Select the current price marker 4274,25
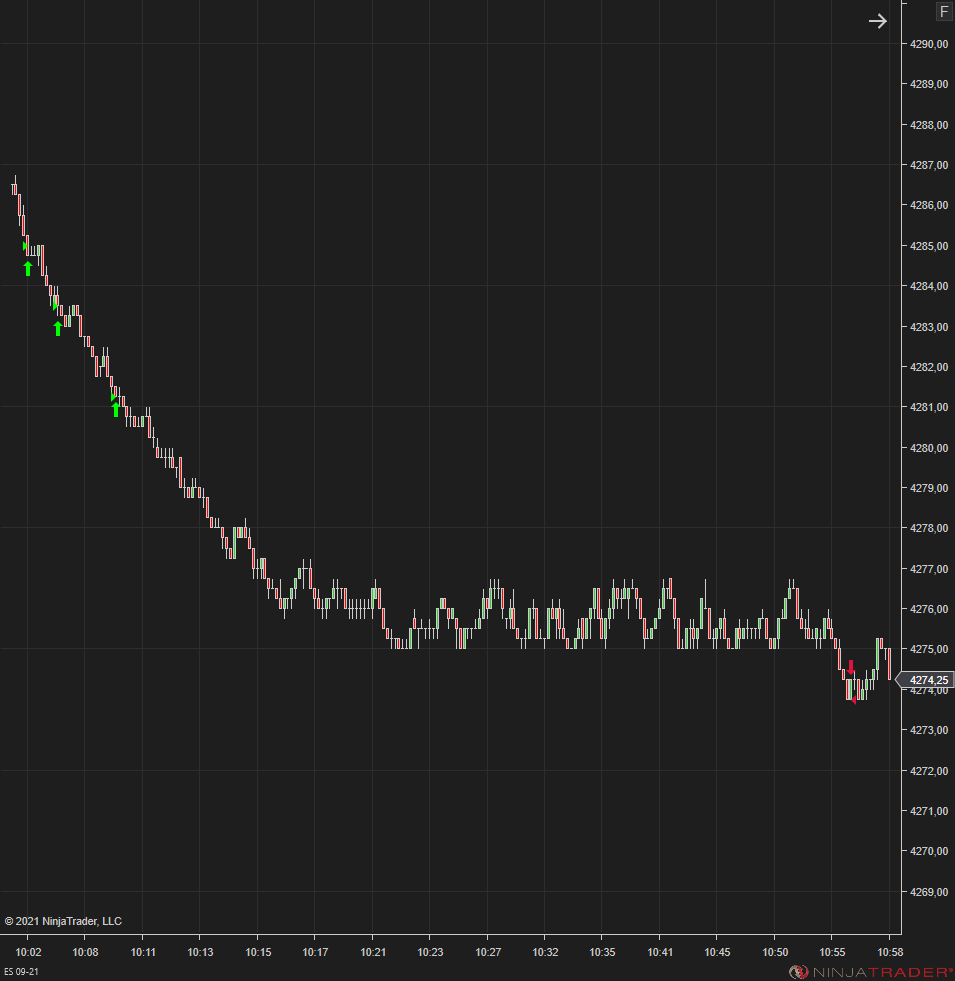The width and height of the screenshot is (955, 981). pos(925,680)
